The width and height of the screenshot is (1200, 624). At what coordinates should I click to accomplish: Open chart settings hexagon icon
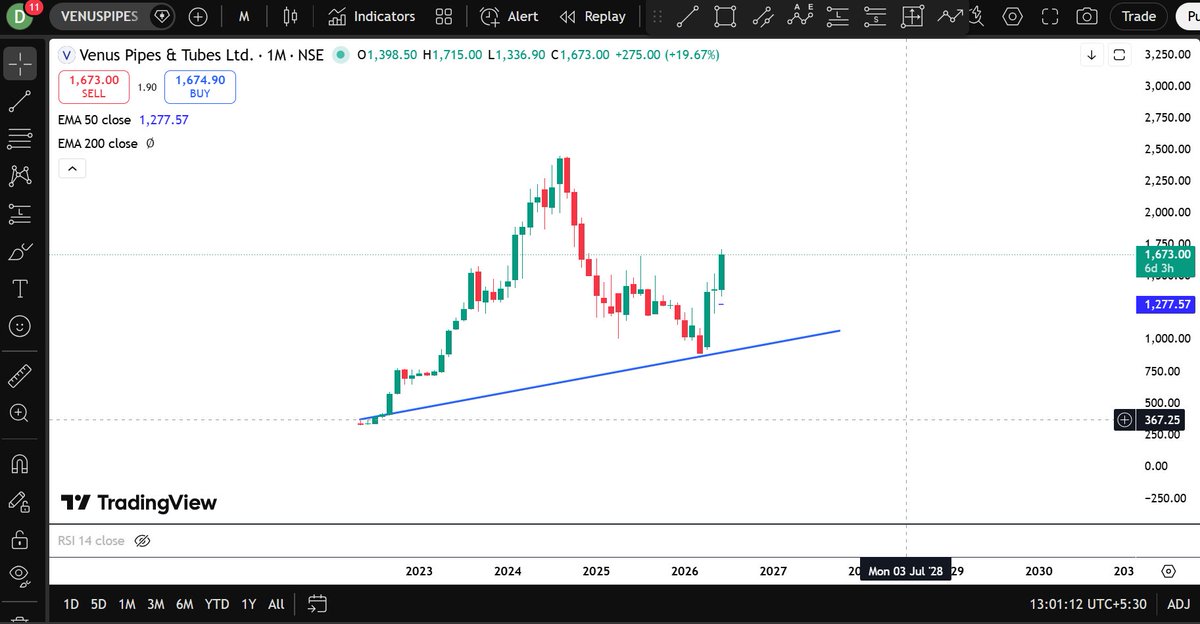pyautogui.click(x=1013, y=17)
